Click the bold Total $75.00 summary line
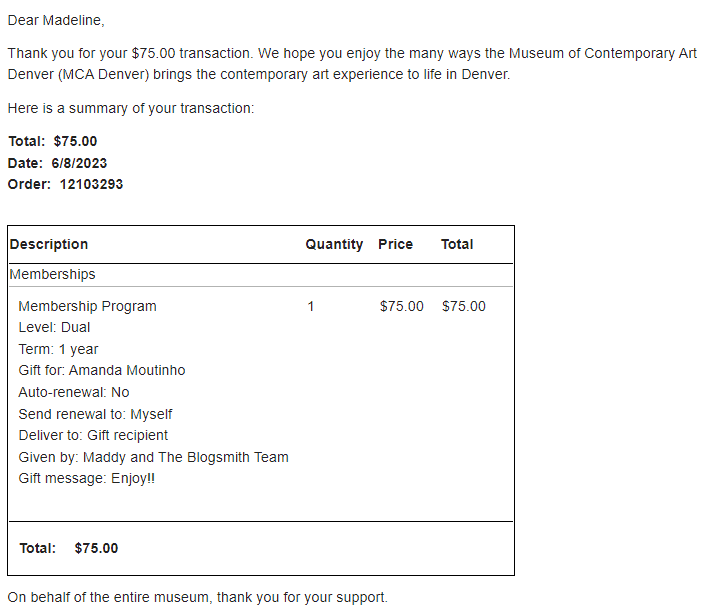 [53, 141]
